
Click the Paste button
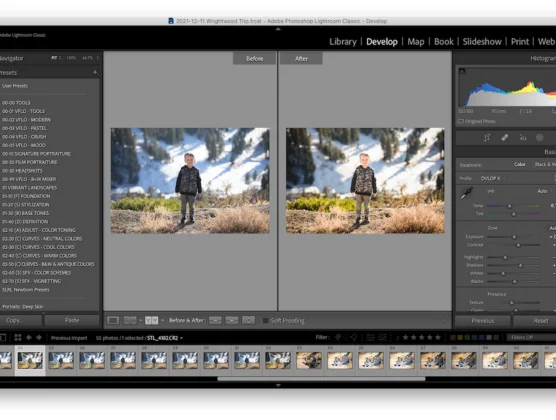coord(72,320)
